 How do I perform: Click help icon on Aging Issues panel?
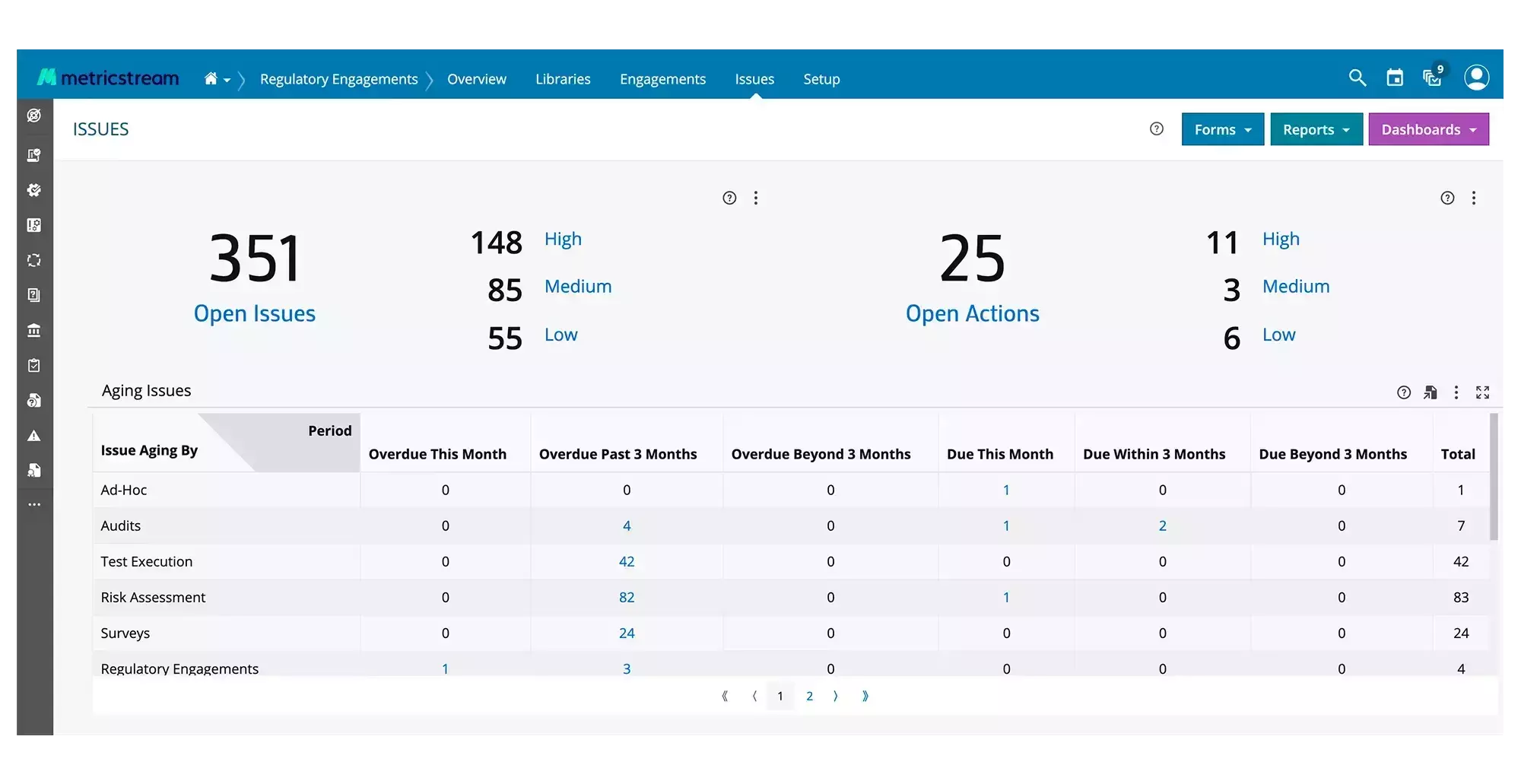click(x=1404, y=392)
